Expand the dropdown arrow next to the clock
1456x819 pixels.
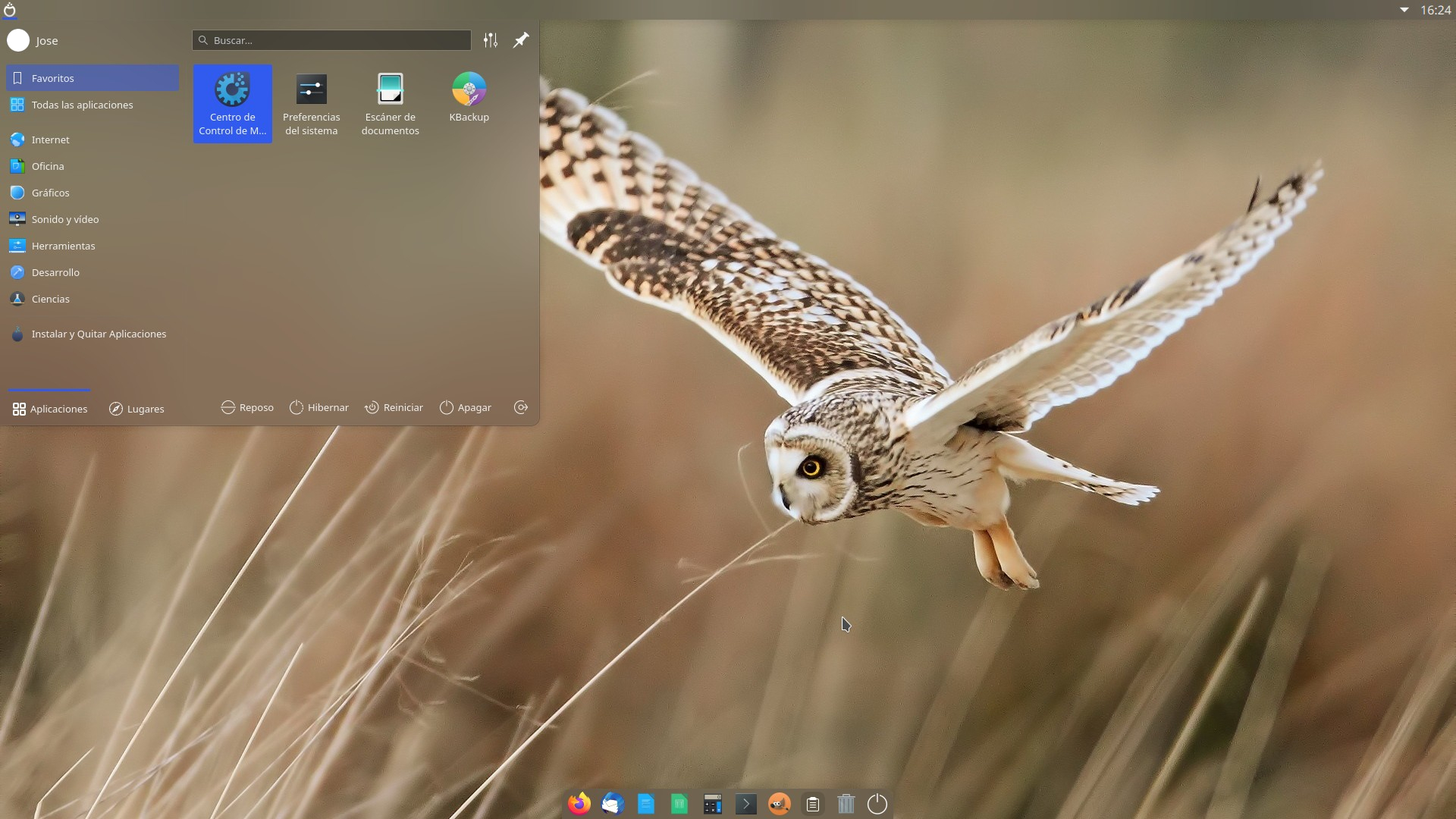[1404, 10]
